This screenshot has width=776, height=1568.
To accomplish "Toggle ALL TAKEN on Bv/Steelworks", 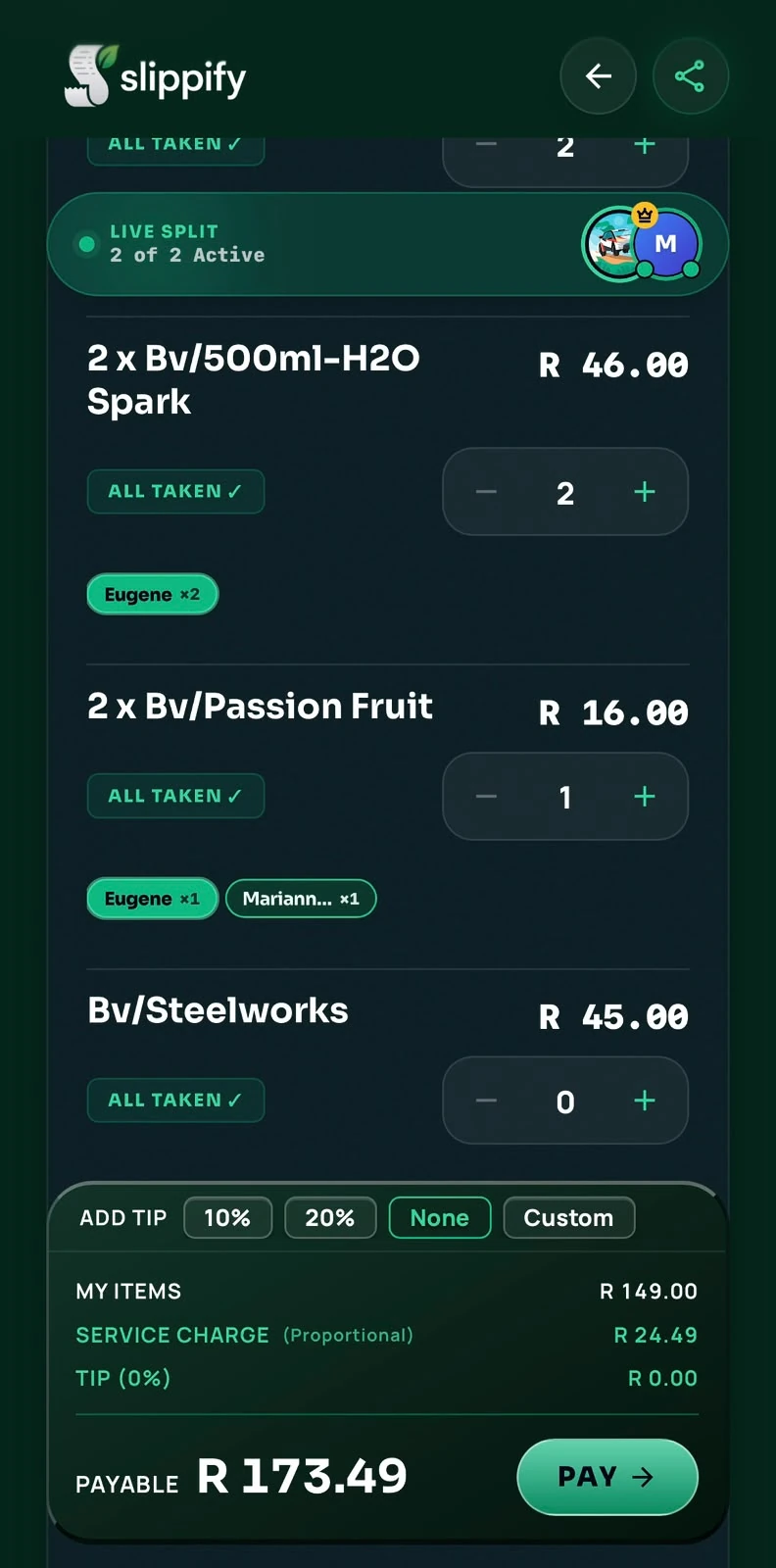I will point(175,1101).
